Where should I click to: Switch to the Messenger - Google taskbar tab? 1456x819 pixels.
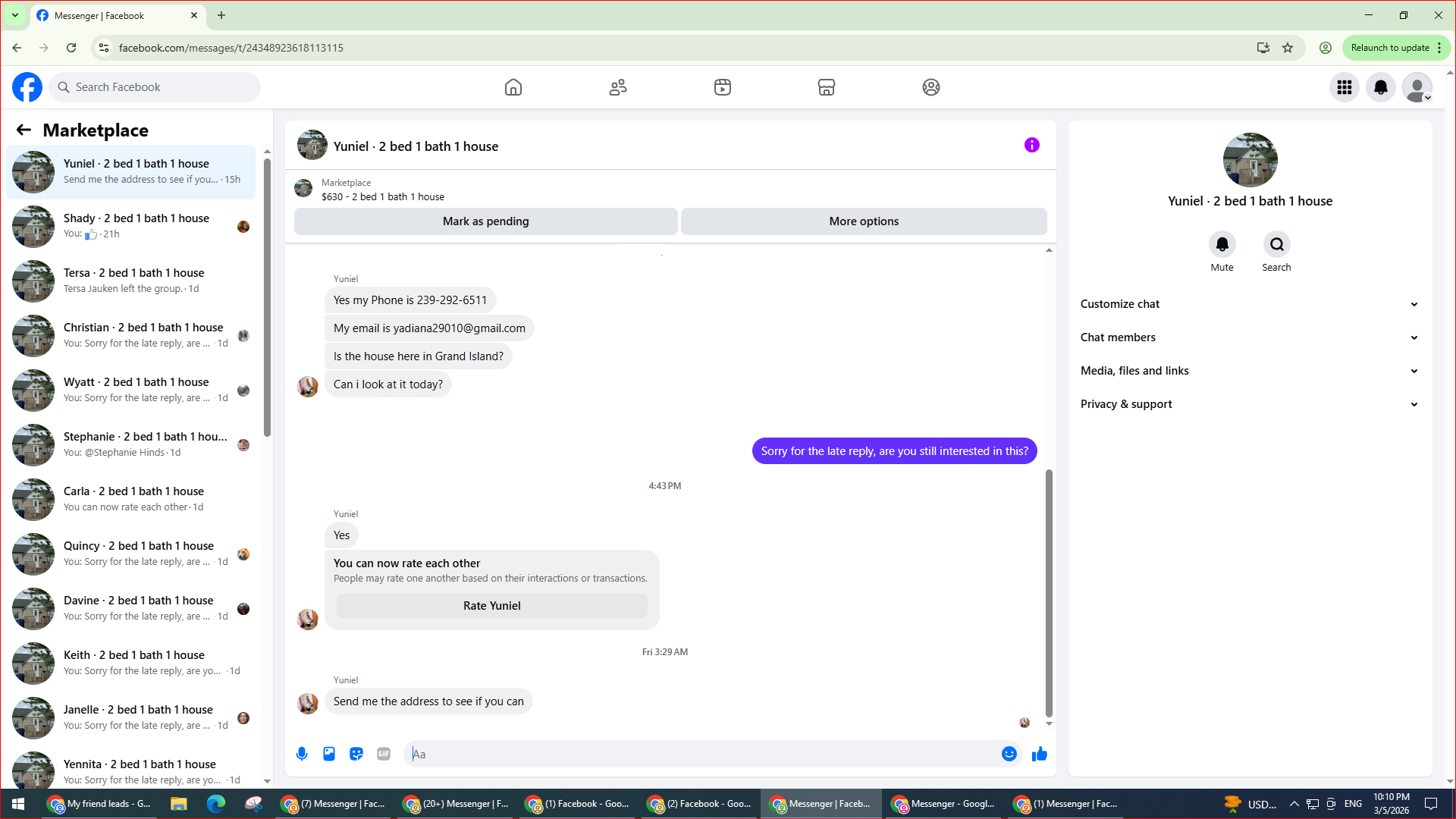tap(944, 804)
